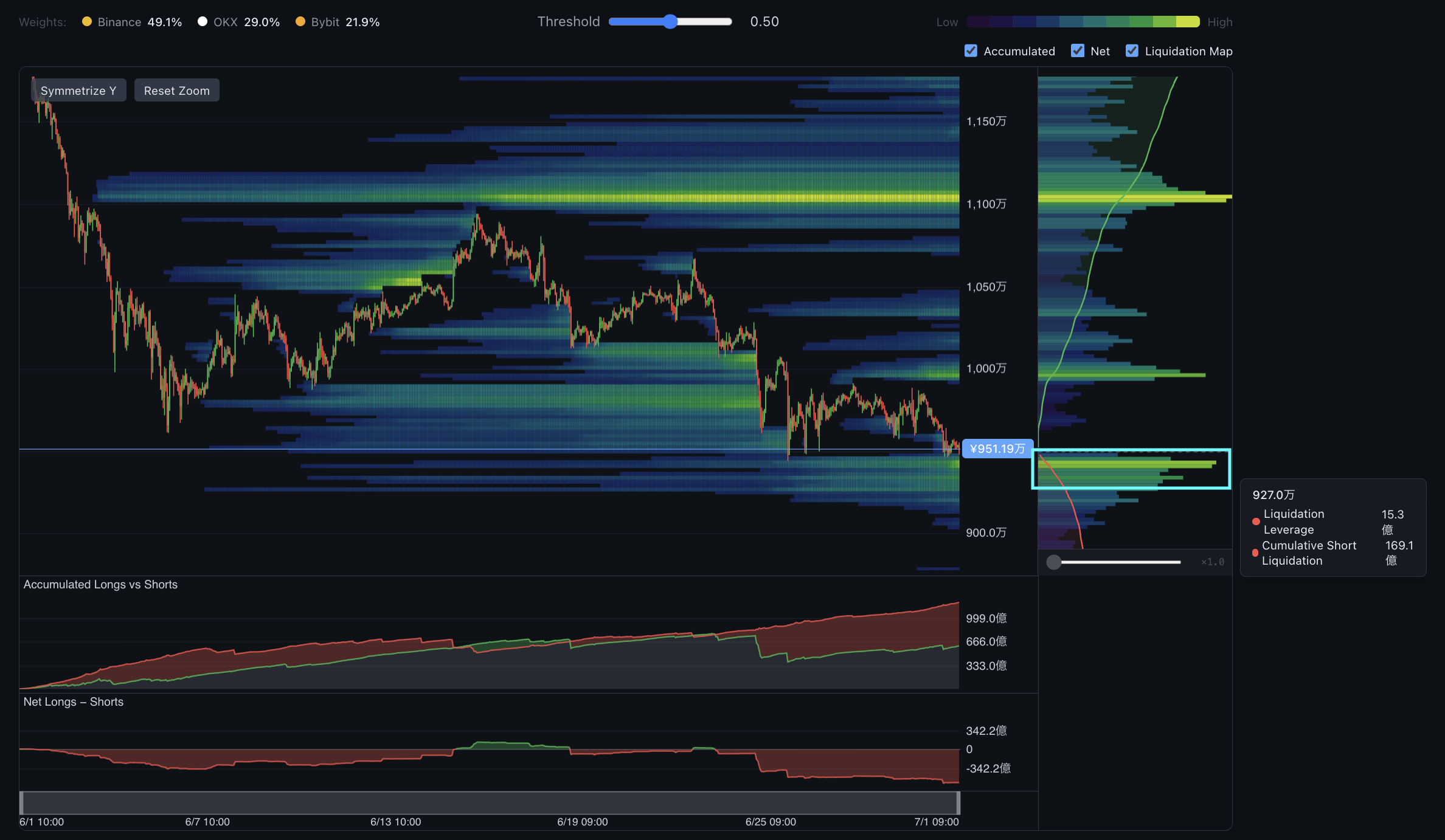Click the tooltip price 927.0万
The image size is (1445, 840).
point(1273,495)
